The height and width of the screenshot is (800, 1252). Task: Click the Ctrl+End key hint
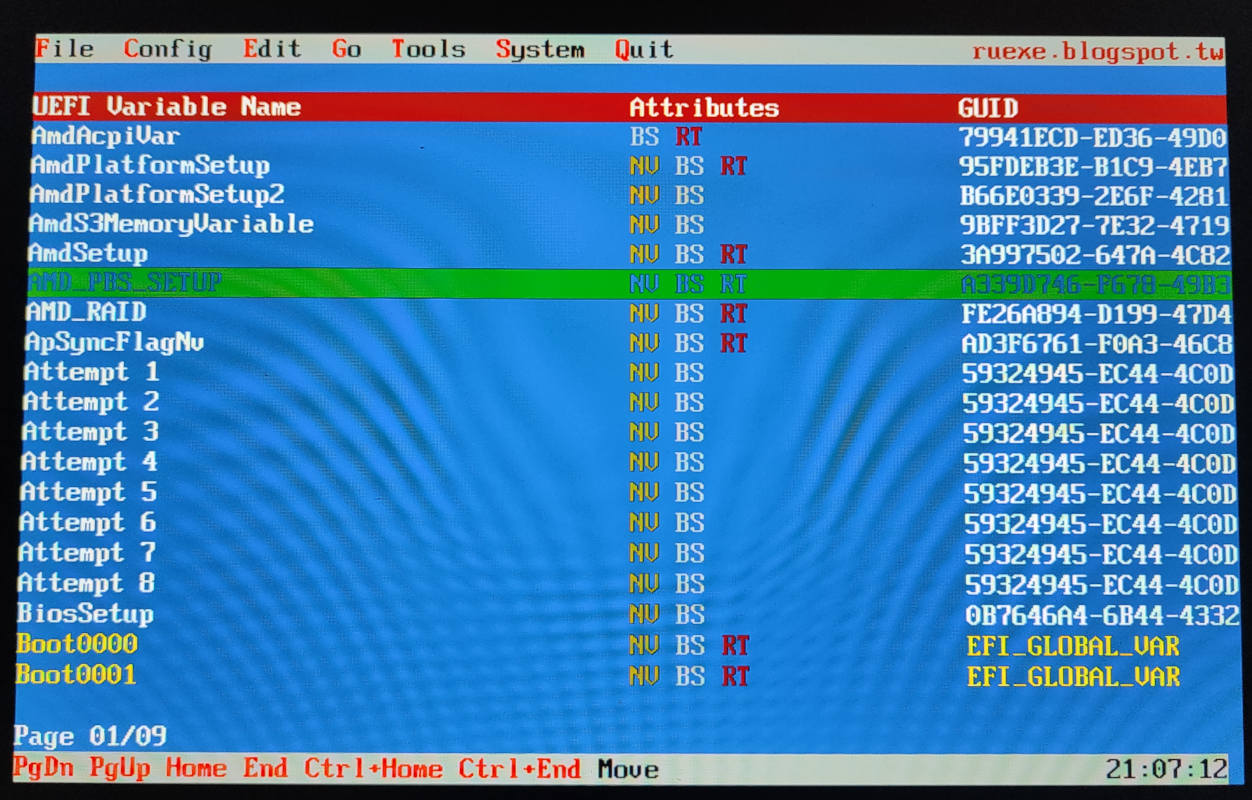pyautogui.click(x=519, y=769)
